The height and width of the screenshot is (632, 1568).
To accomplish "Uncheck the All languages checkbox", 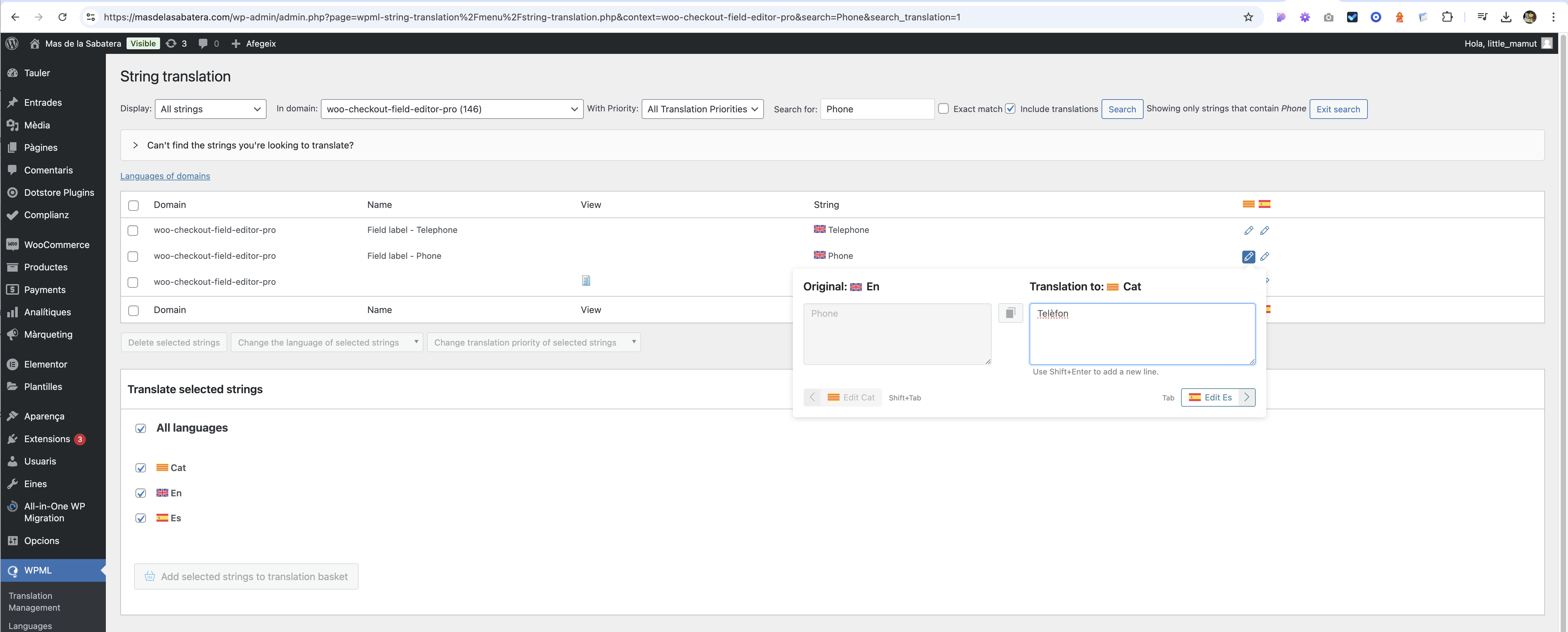I will (x=141, y=429).
